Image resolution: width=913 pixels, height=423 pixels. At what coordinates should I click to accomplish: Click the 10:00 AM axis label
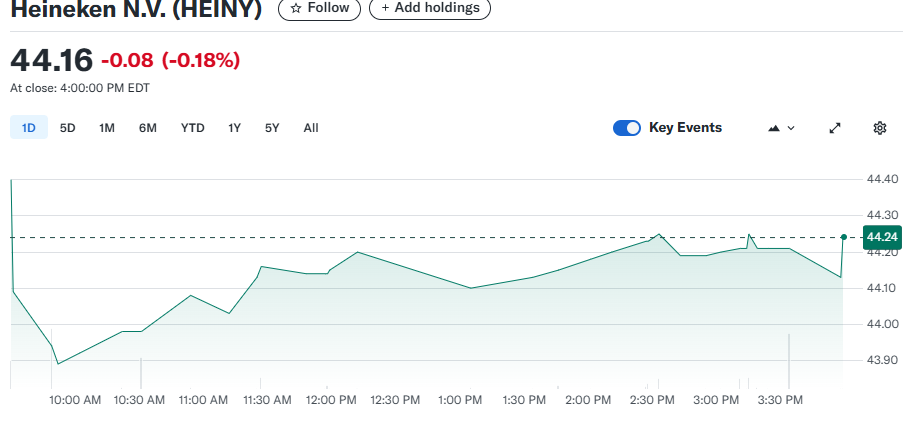[75, 400]
